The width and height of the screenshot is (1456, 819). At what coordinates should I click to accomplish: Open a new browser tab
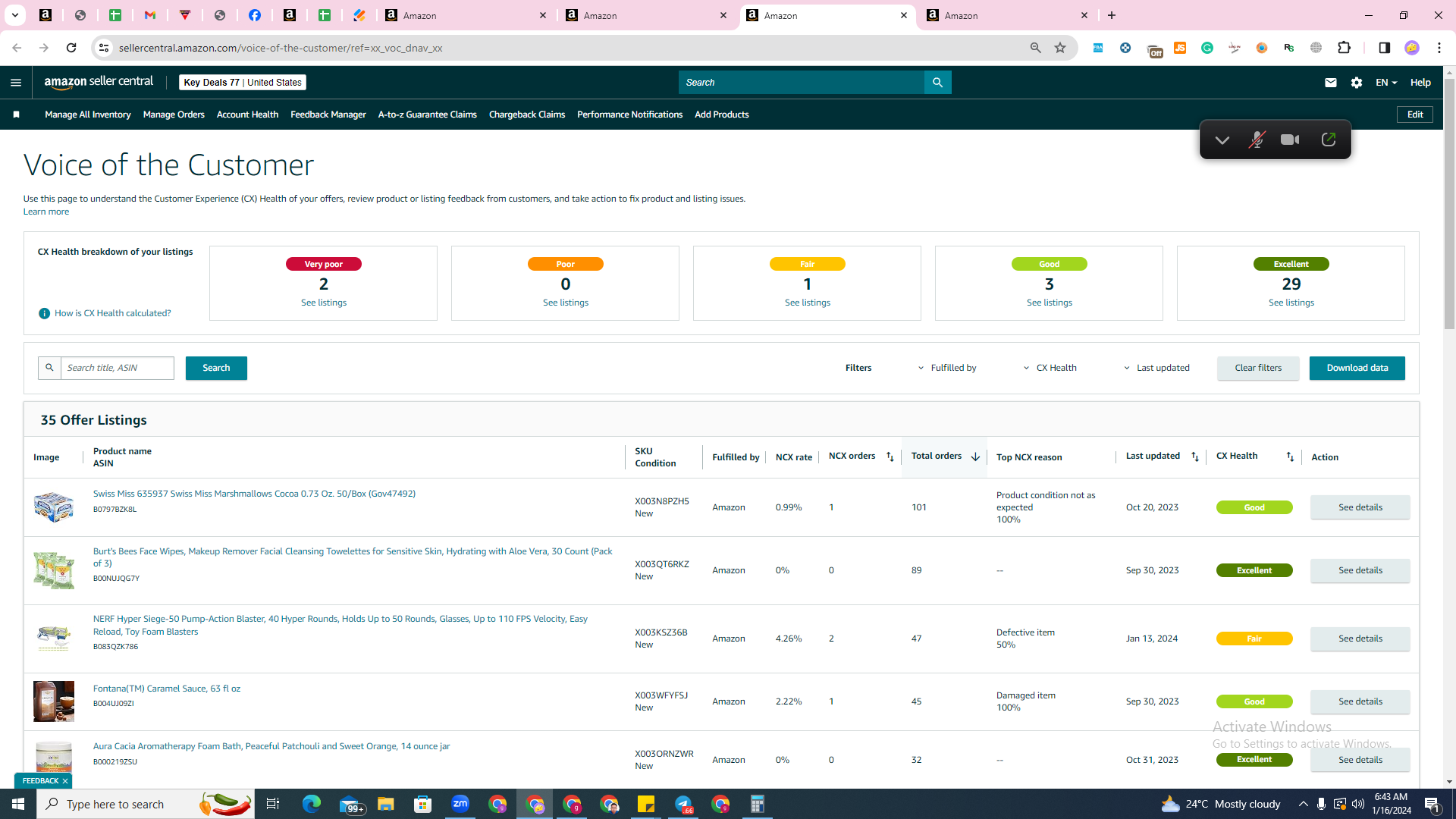click(1112, 15)
